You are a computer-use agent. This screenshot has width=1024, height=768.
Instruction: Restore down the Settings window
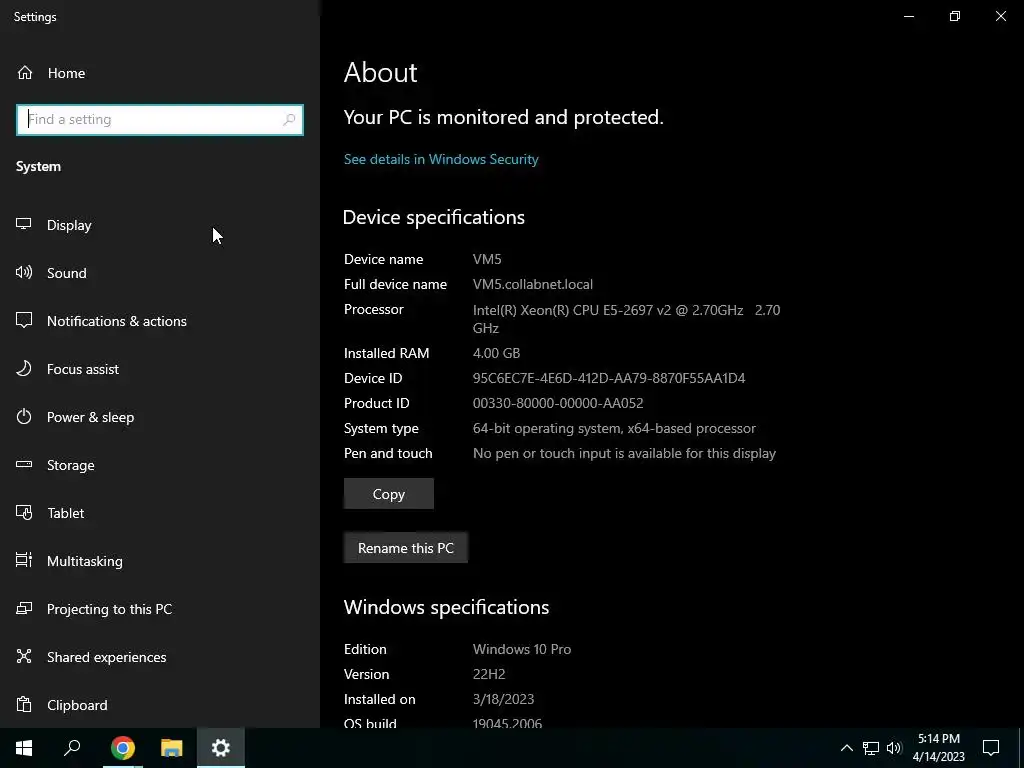pos(955,16)
